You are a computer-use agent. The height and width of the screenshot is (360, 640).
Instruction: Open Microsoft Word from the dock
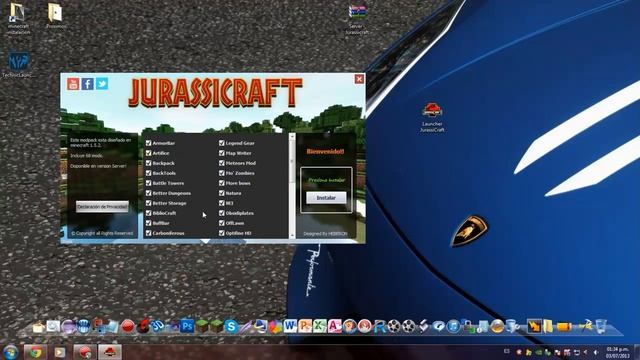click(x=290, y=326)
